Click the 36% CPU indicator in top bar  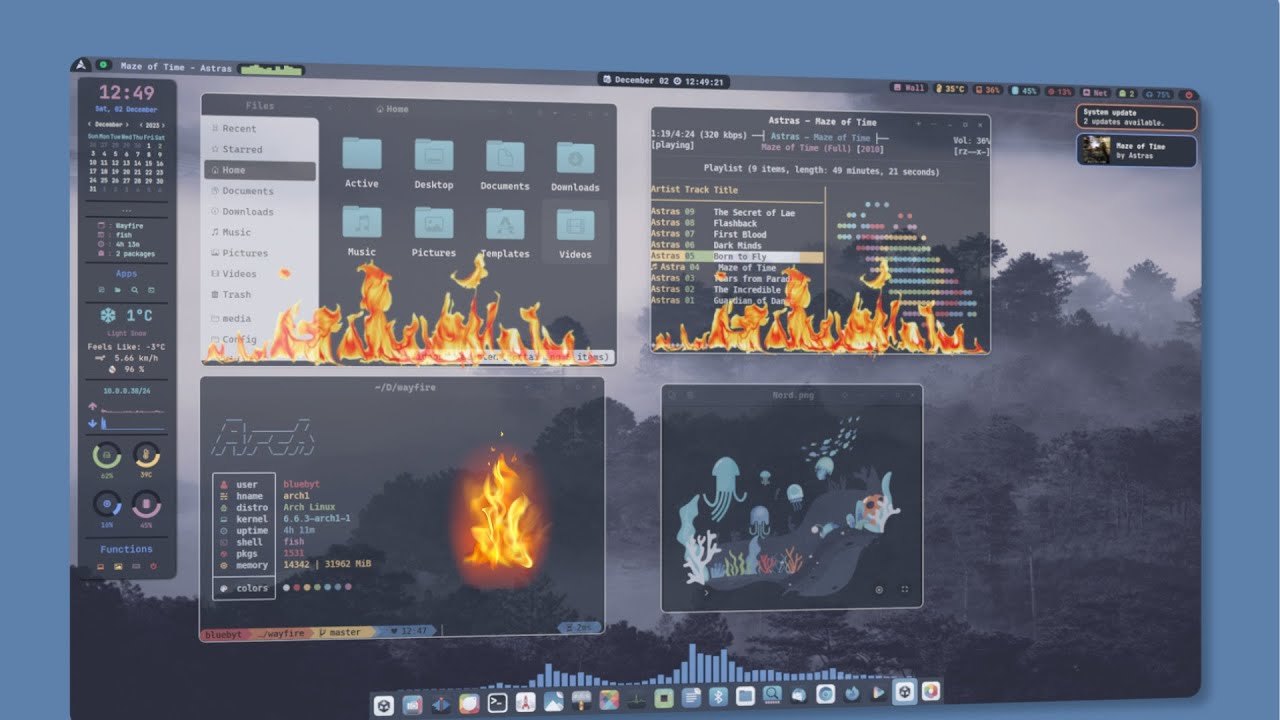click(x=988, y=90)
